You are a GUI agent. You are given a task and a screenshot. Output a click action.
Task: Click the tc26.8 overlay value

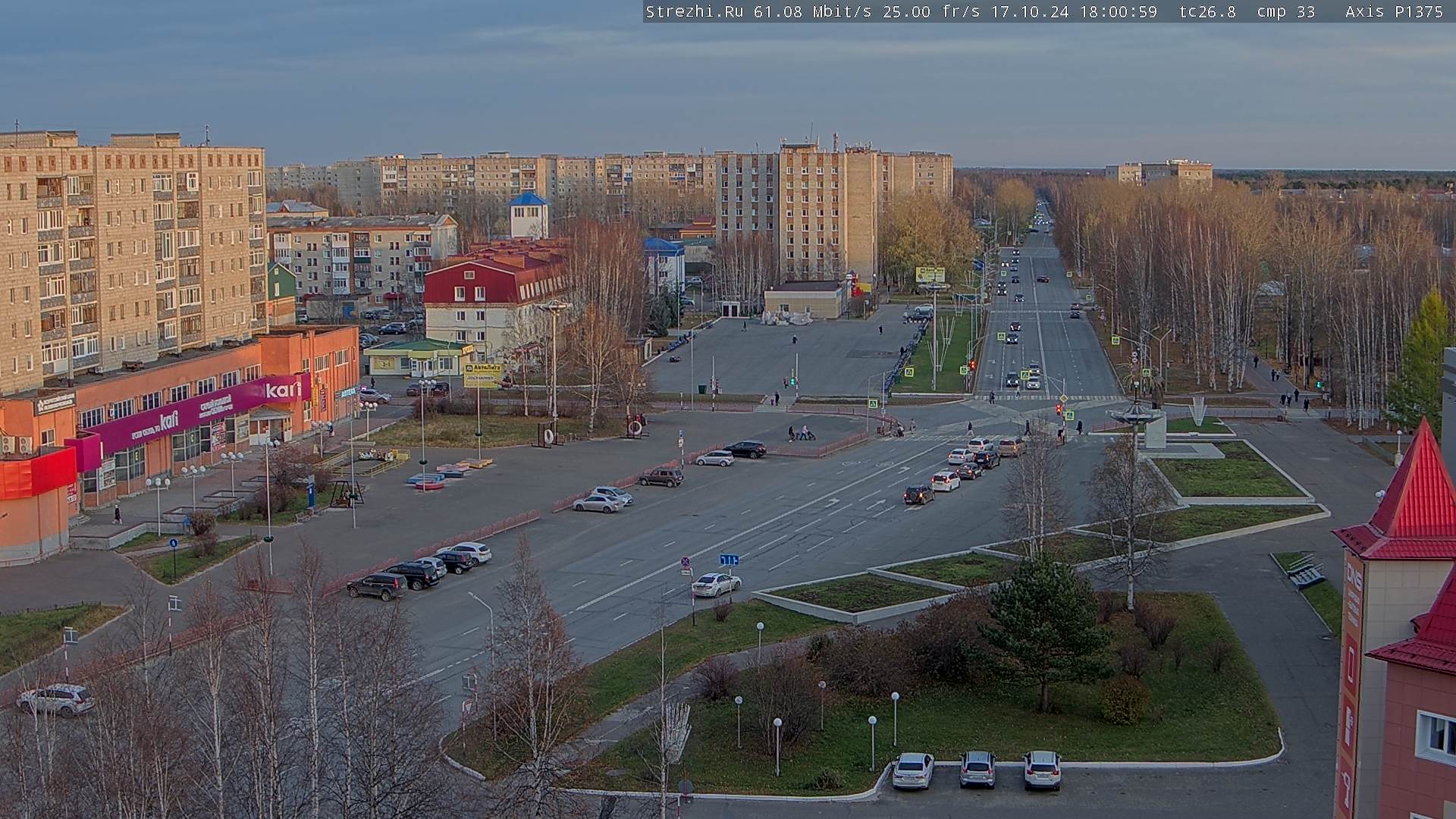[1207, 11]
